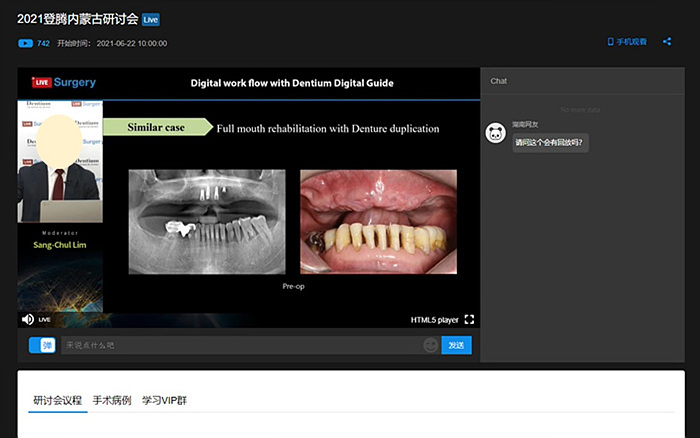The width and height of the screenshot is (700, 438).
Task: Open the 手机观看 mobile viewing link
Action: [627, 42]
